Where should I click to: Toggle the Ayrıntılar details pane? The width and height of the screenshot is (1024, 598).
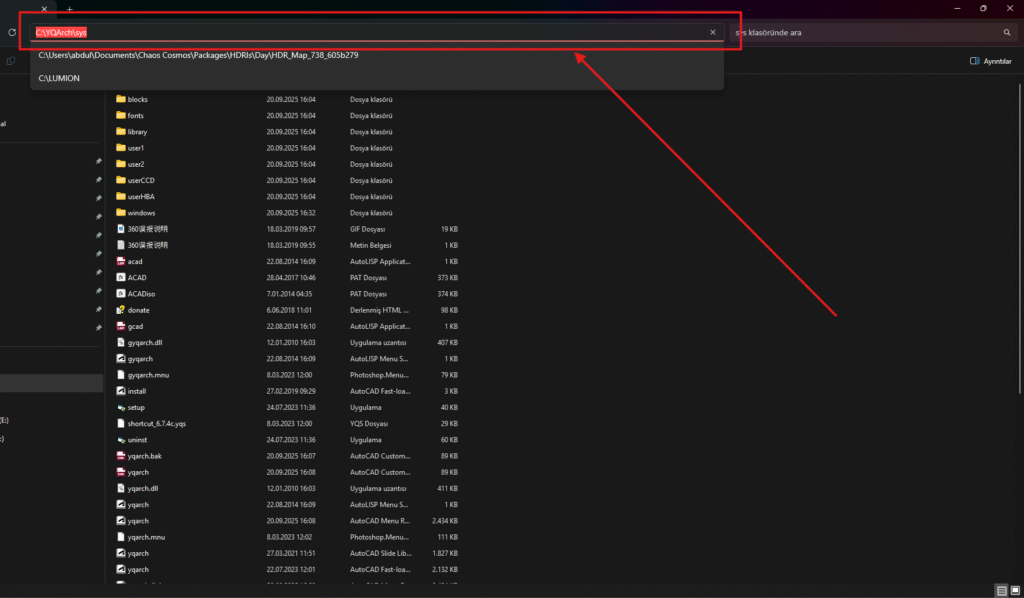point(991,61)
